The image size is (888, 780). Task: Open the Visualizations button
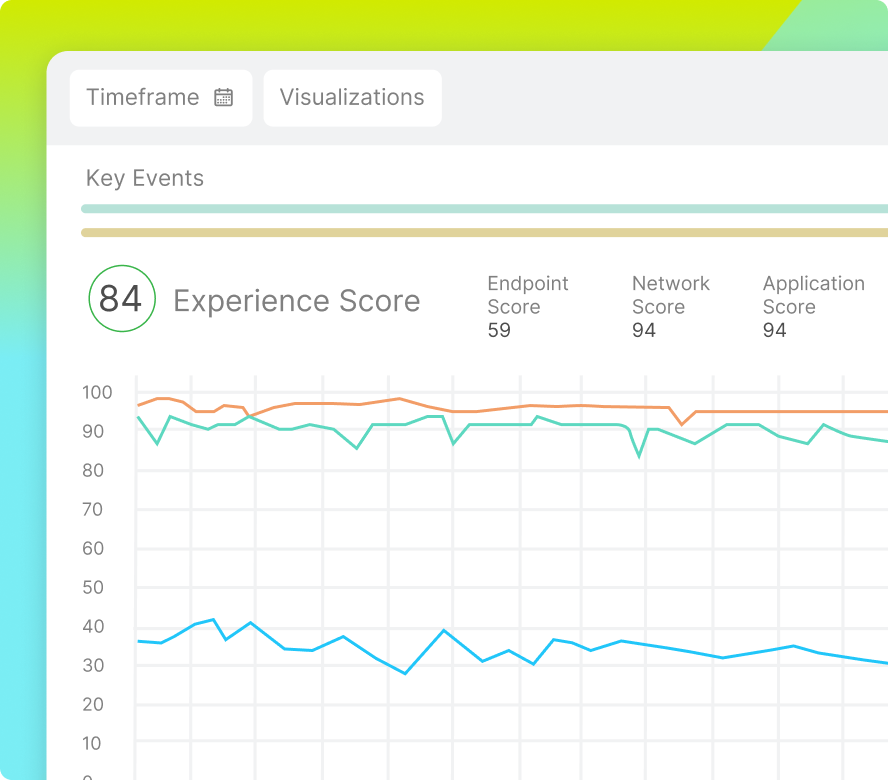pyautogui.click(x=352, y=98)
